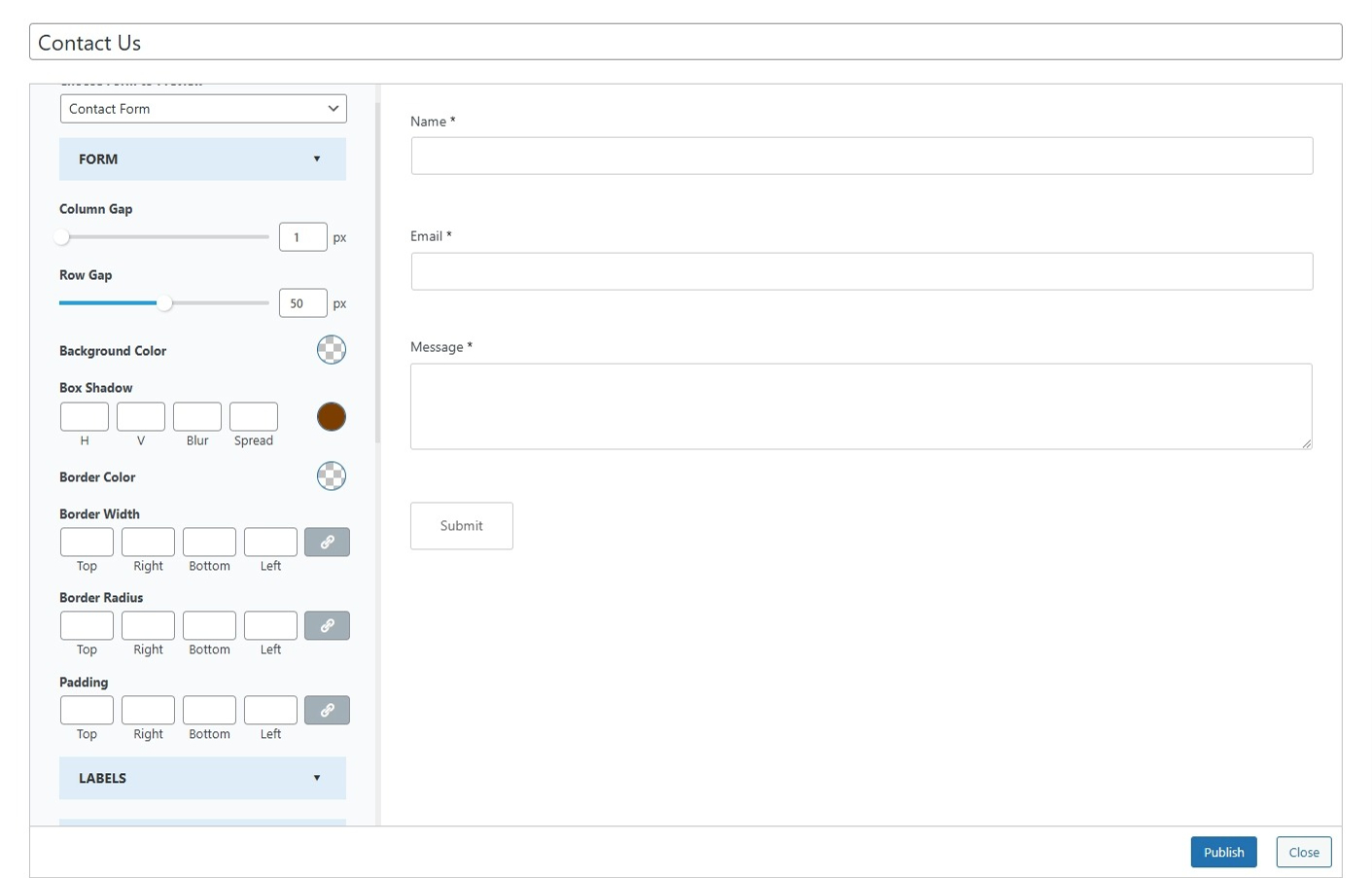Publish the form styles
The image size is (1372, 878).
click(x=1223, y=853)
